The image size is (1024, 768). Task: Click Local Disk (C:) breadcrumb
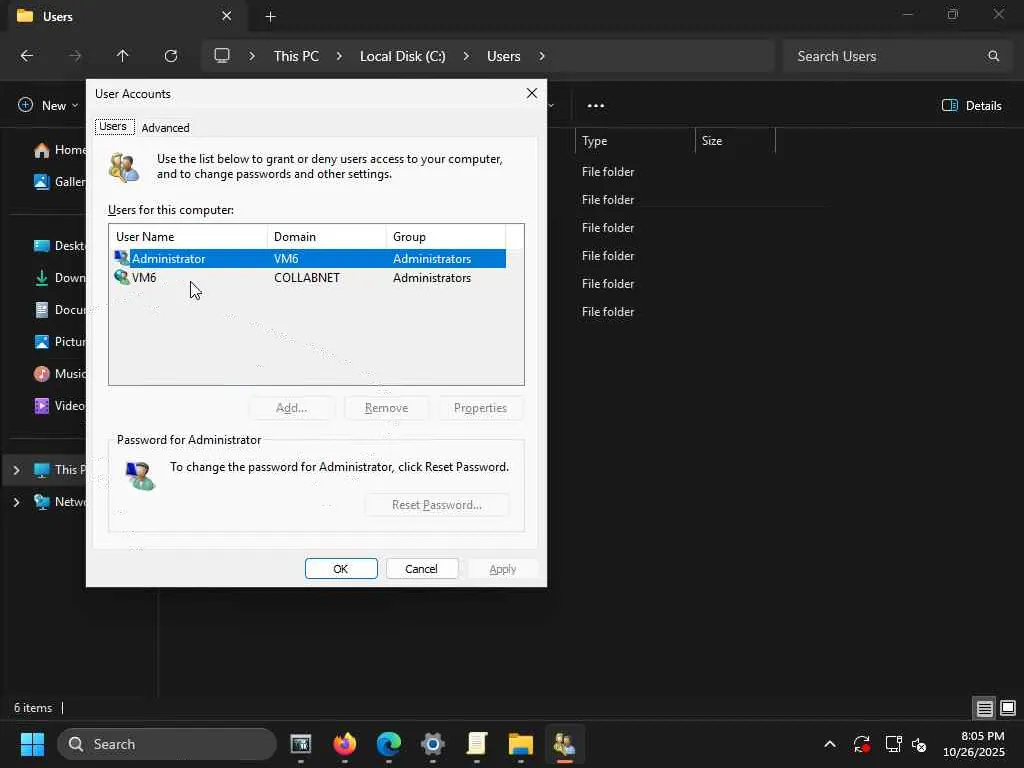(x=403, y=56)
